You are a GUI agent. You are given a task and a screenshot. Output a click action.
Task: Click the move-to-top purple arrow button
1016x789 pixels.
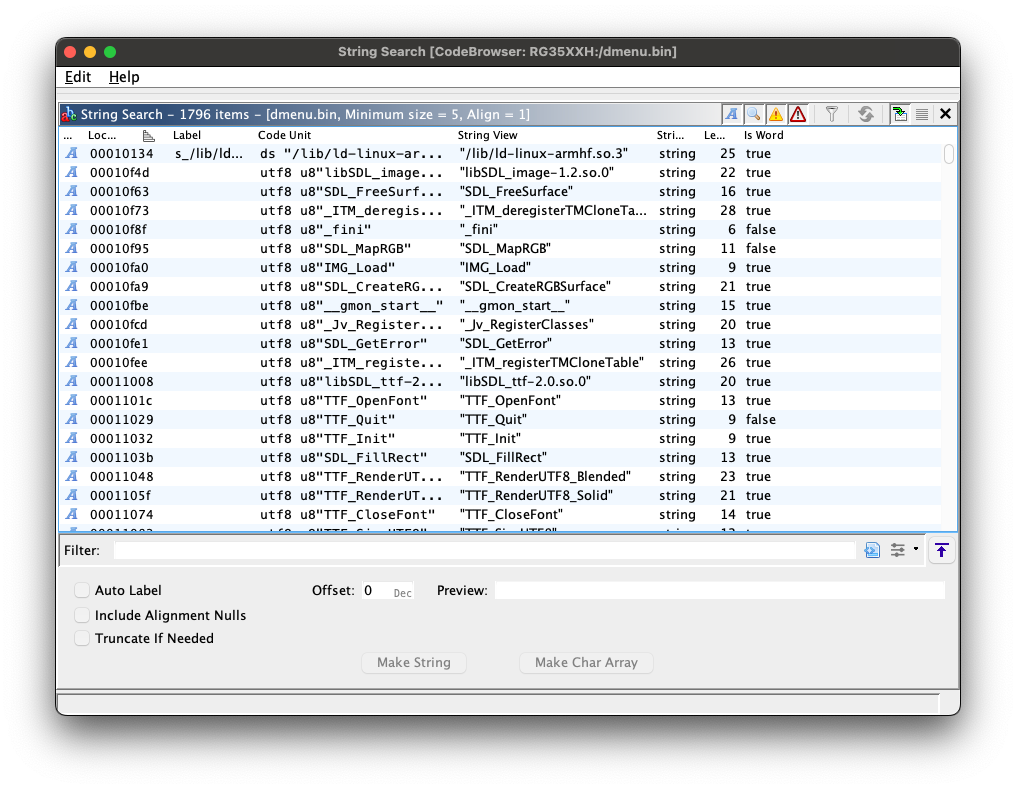click(x=941, y=551)
